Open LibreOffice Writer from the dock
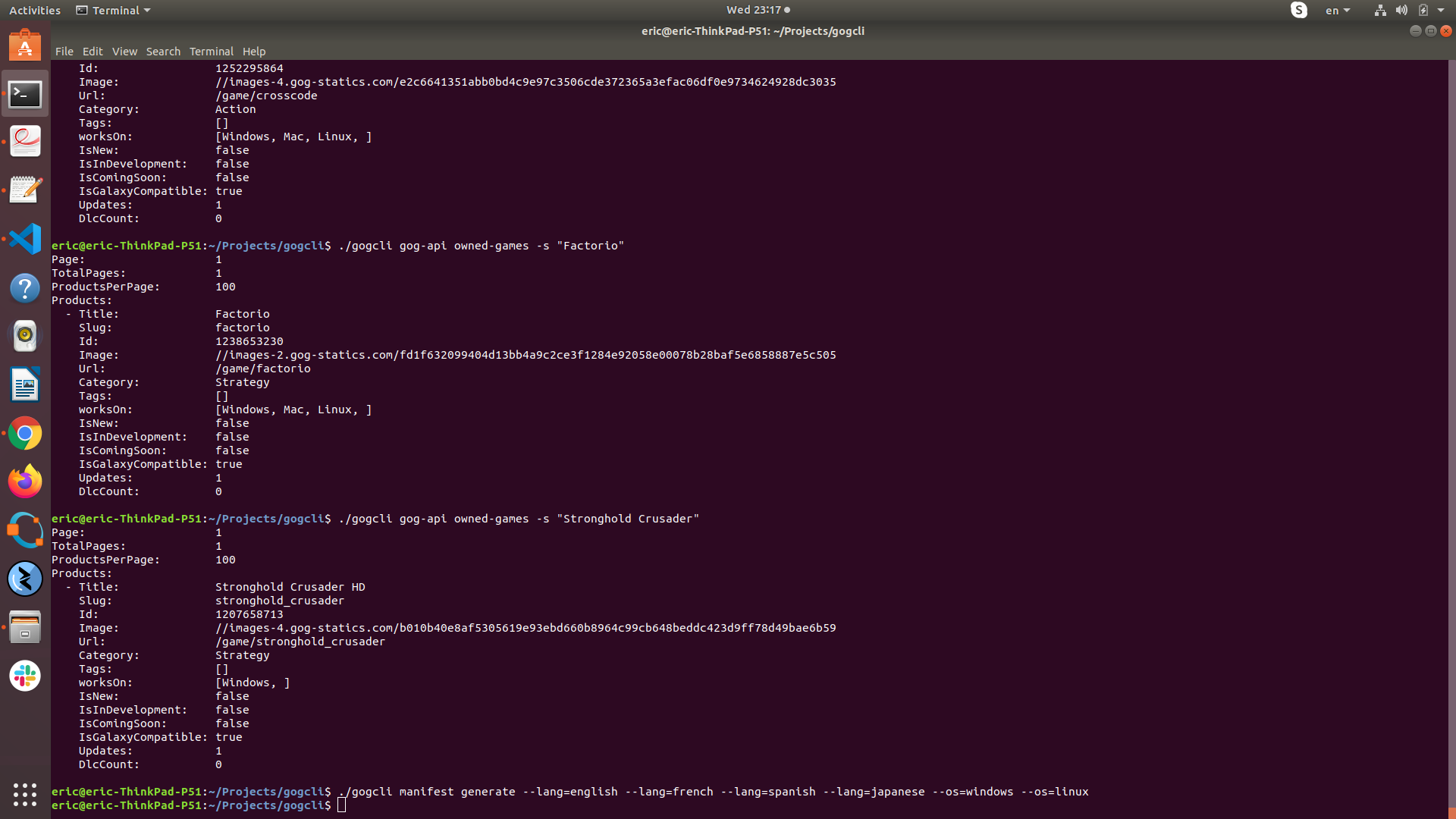This screenshot has height=819, width=1456. [x=25, y=384]
